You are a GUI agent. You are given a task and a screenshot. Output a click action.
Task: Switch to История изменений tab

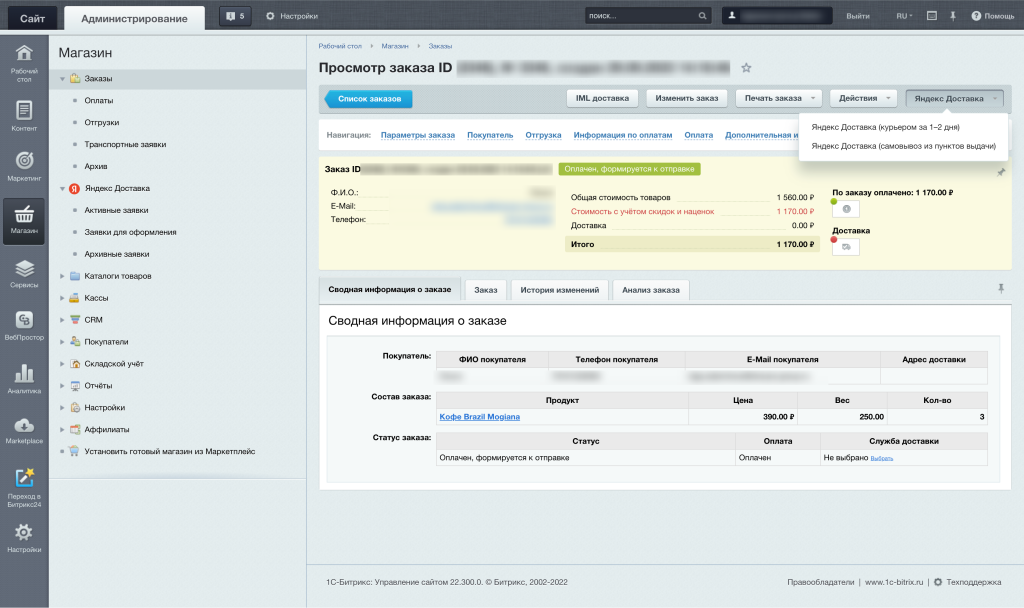tap(560, 290)
